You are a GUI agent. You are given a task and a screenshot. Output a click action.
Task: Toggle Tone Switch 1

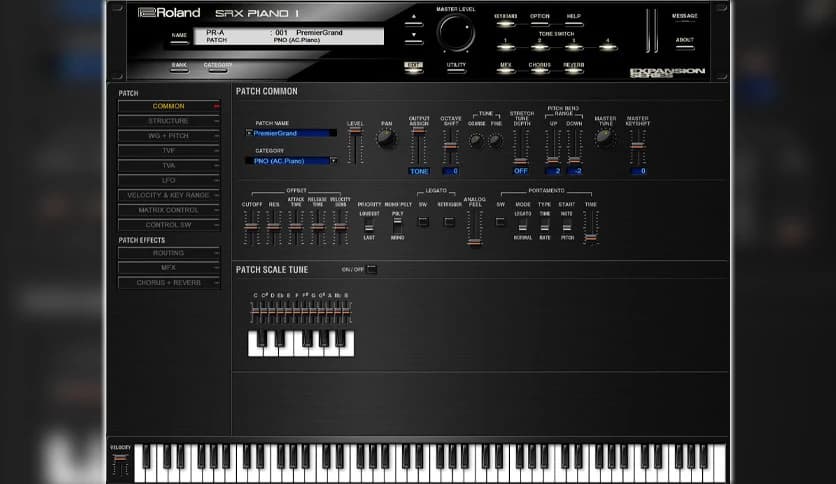(x=505, y=47)
